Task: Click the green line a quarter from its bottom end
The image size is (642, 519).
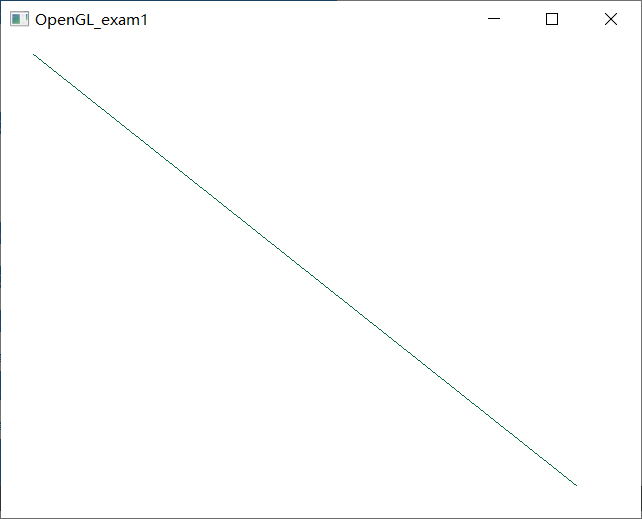Action: click(441, 377)
